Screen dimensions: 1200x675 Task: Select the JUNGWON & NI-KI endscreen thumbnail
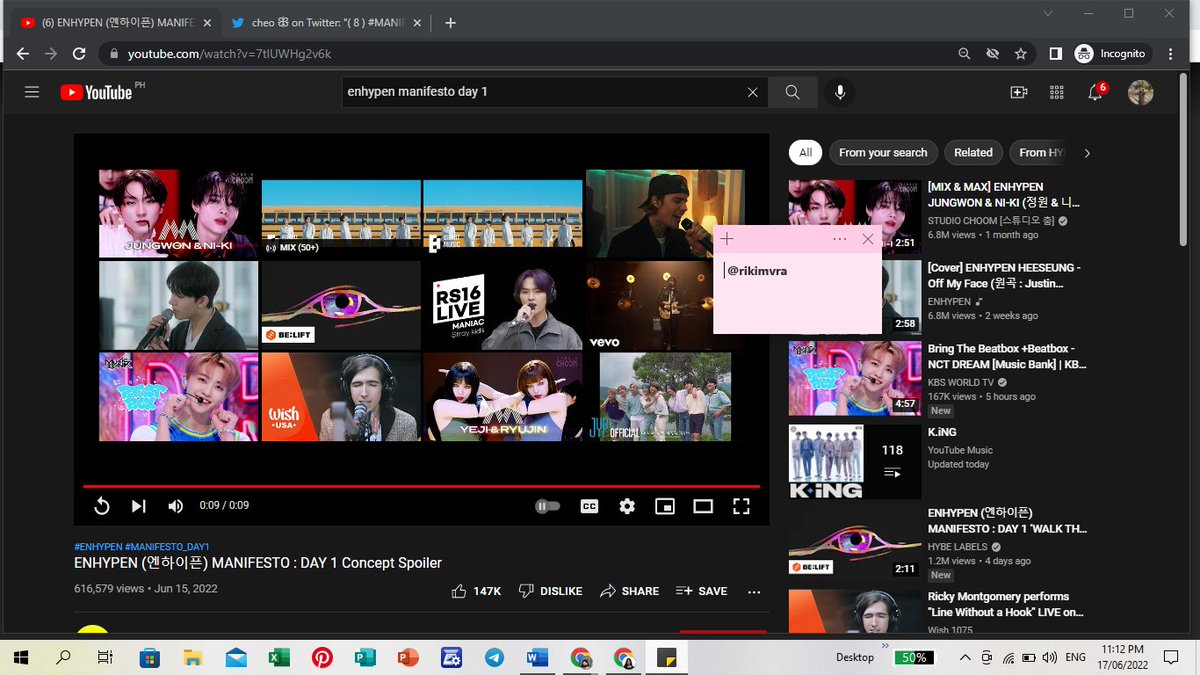178,213
